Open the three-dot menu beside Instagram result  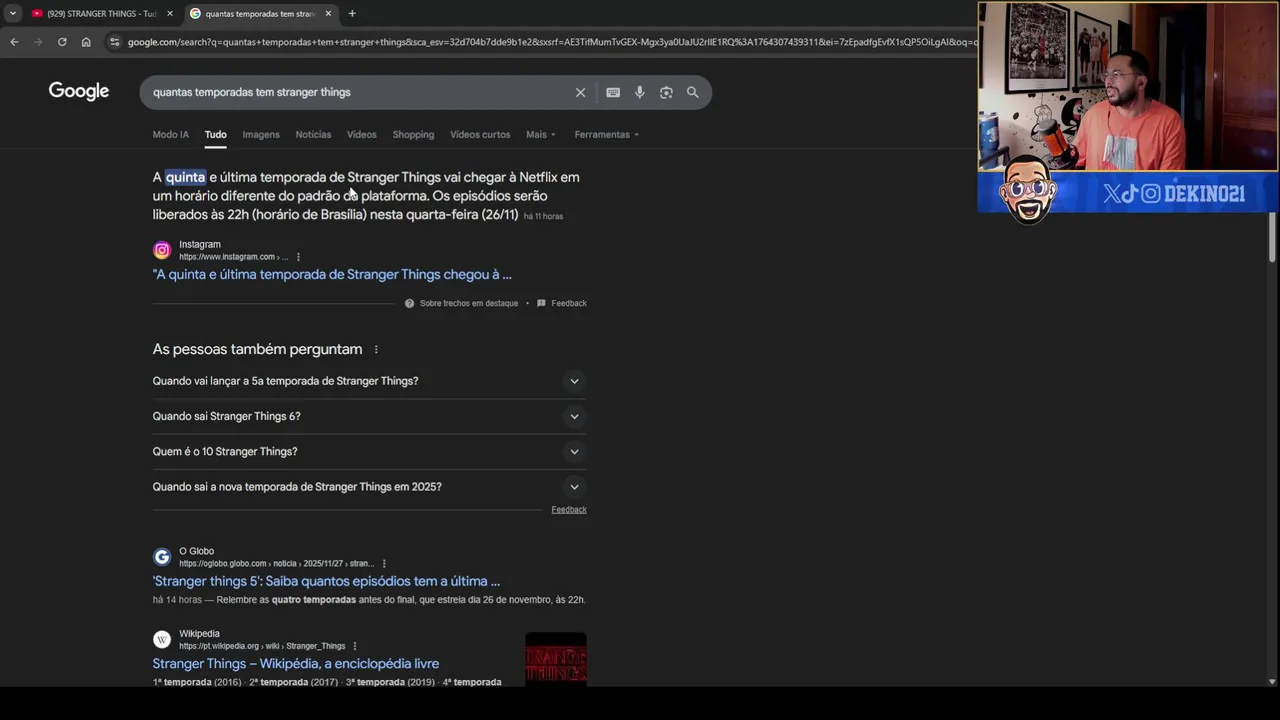click(298, 257)
